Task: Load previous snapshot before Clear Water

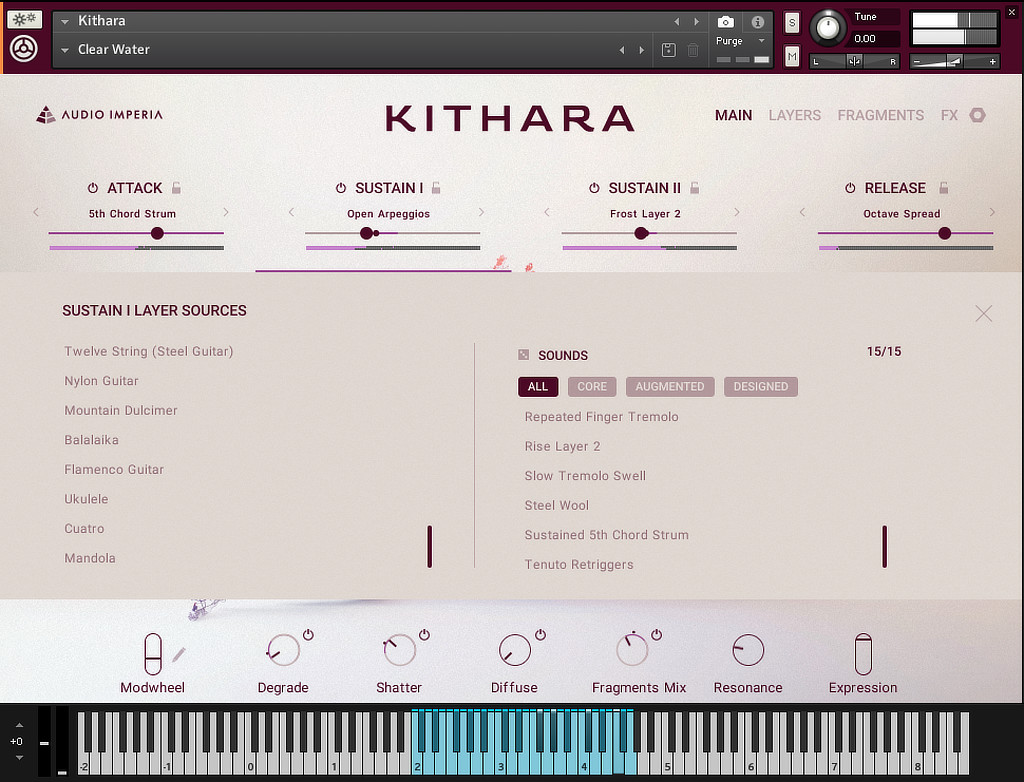Action: [x=622, y=50]
